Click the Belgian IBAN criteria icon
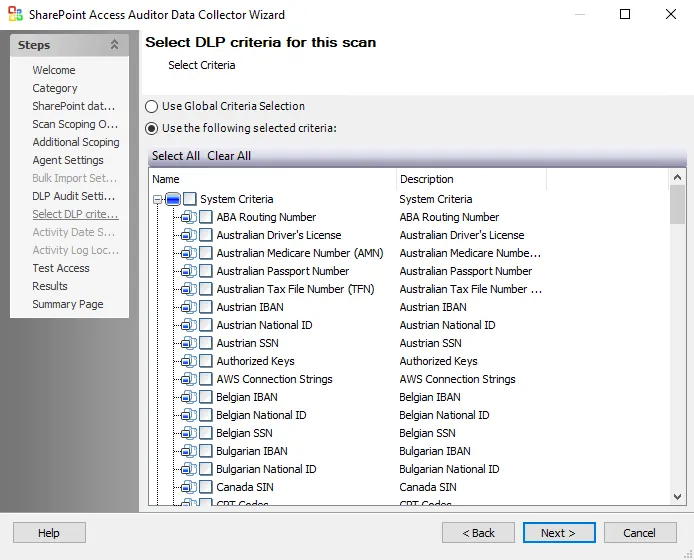Viewport: 694px width, 560px height. pos(189,397)
